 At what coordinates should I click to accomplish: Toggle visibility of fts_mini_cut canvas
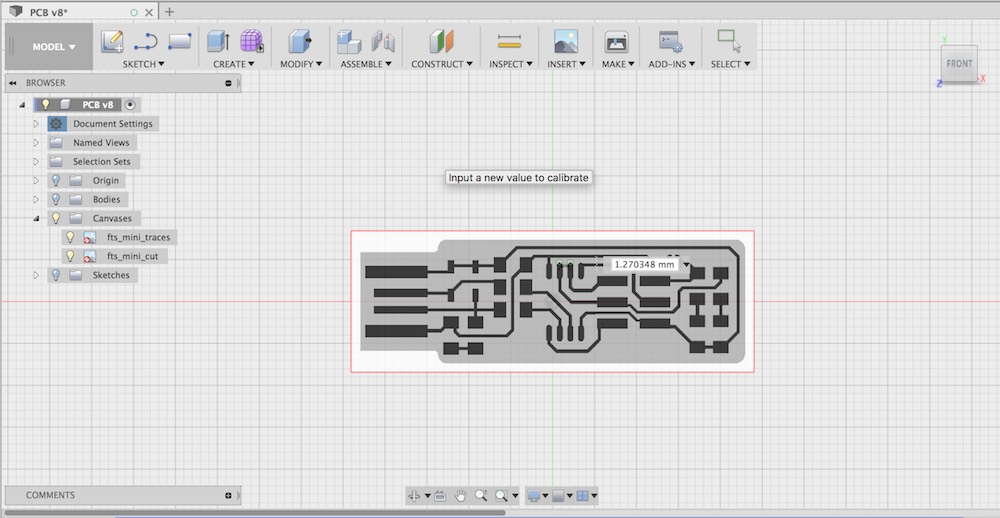tap(70, 256)
